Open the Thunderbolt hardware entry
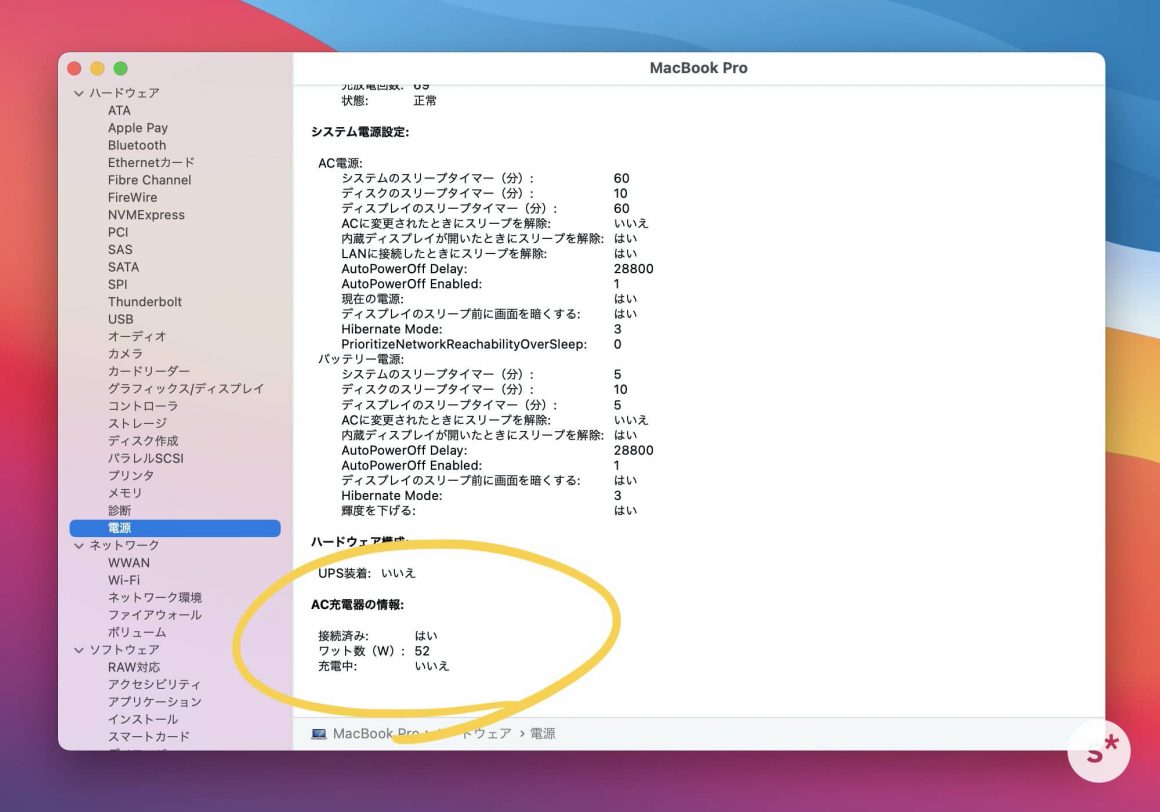1160x812 pixels. (x=145, y=302)
